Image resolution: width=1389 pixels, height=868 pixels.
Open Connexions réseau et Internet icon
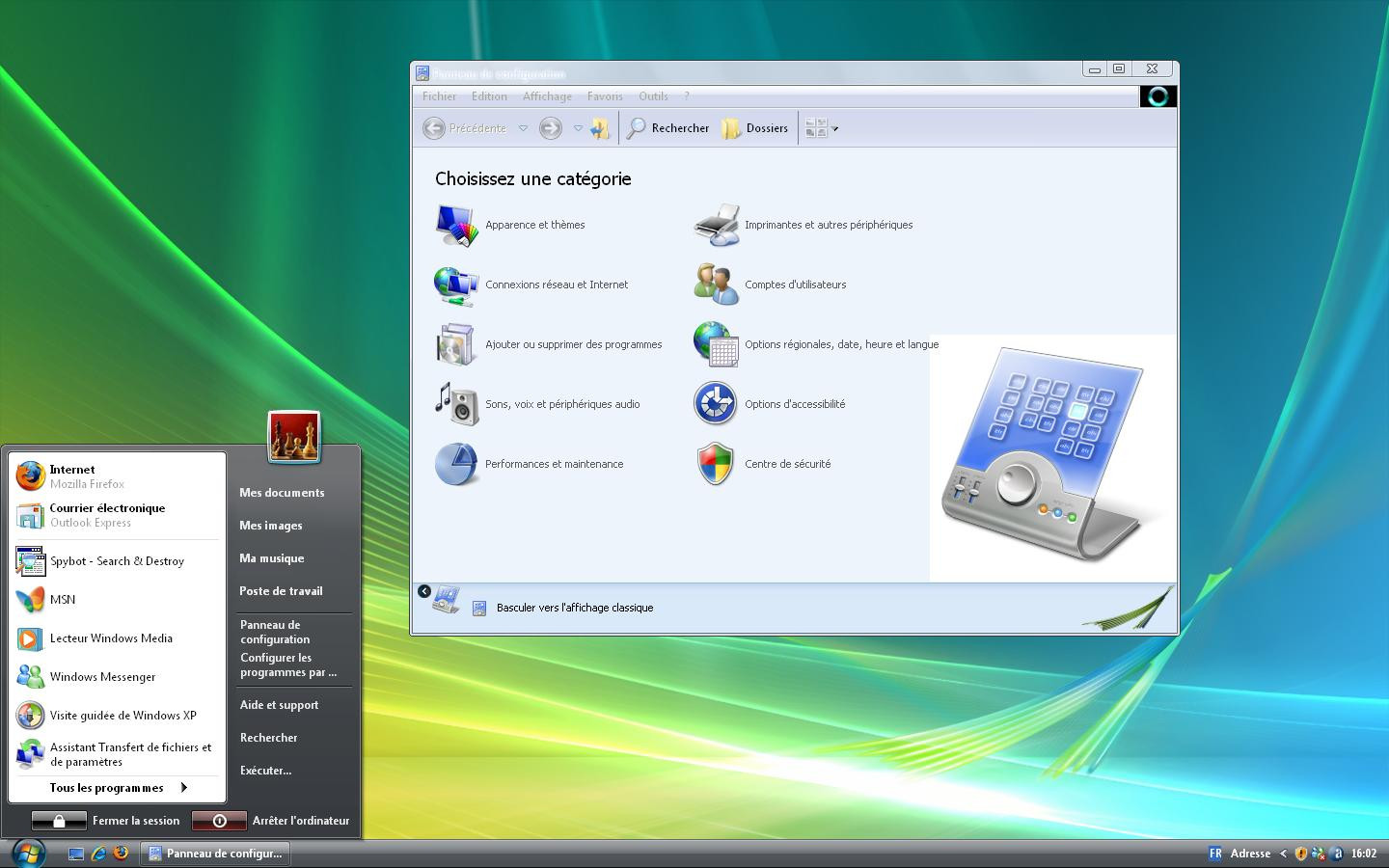pos(456,285)
